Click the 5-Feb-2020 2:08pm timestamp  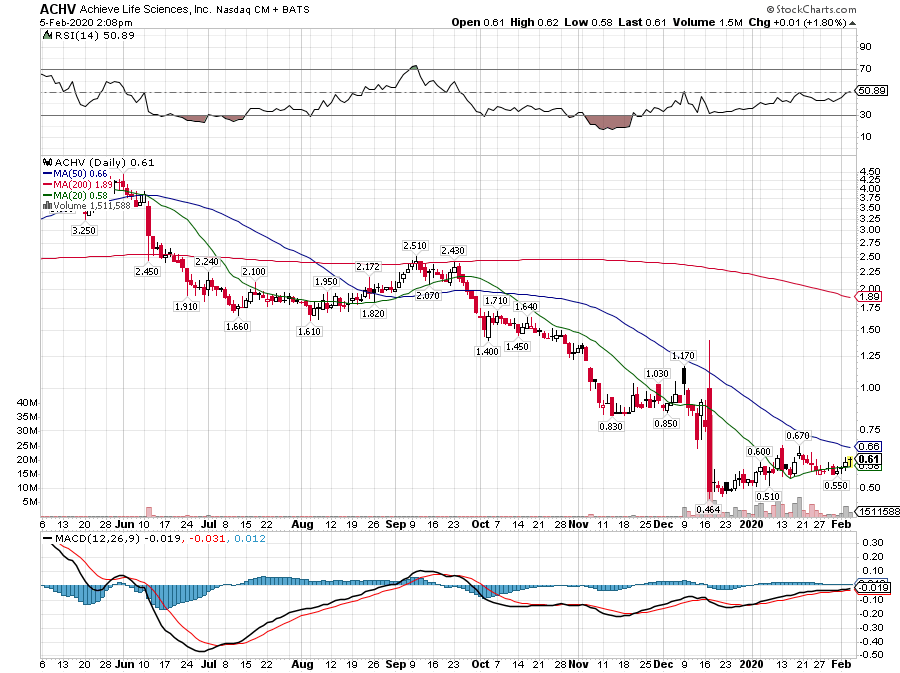[86, 23]
